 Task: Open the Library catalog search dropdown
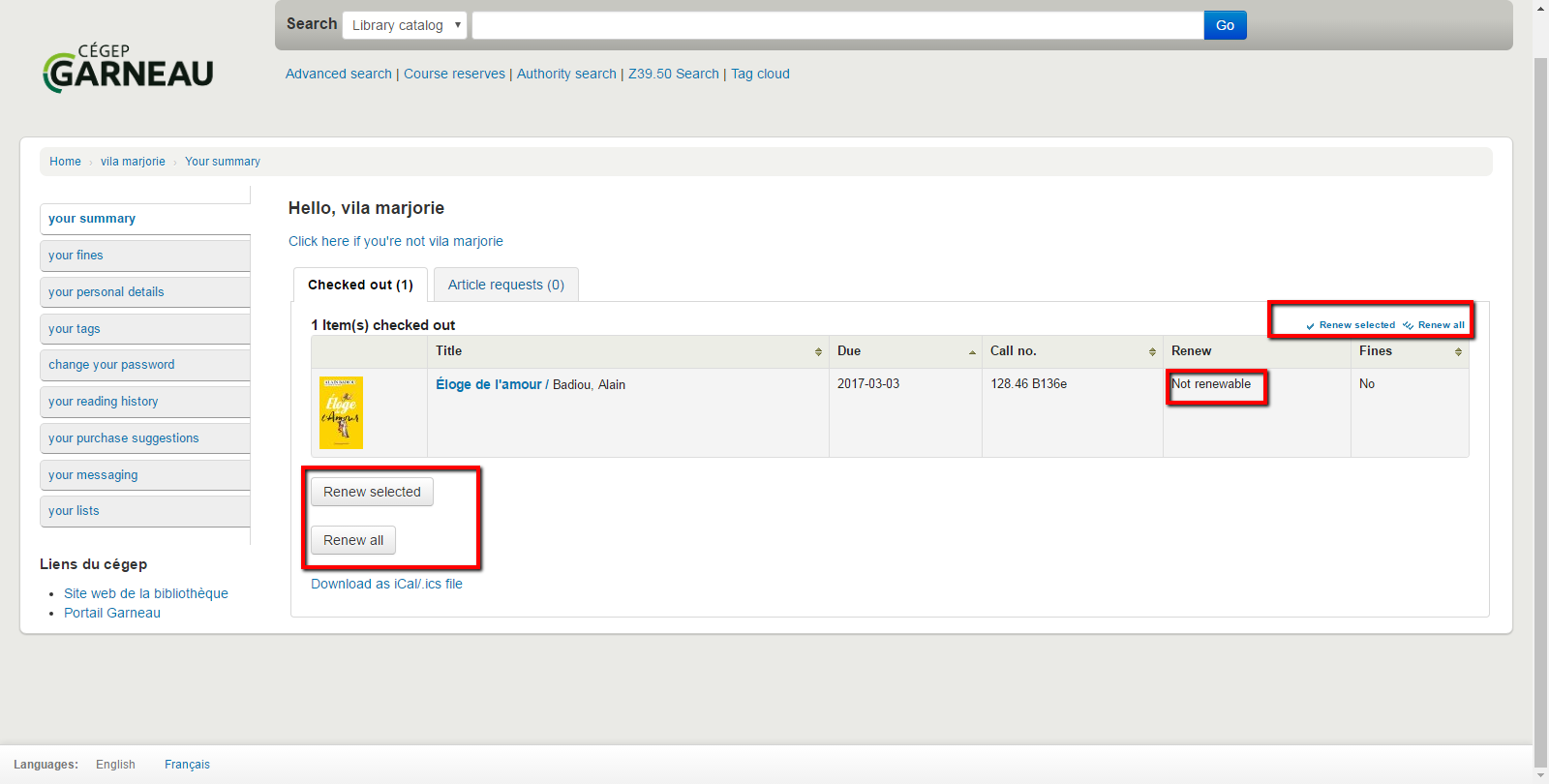click(x=405, y=25)
